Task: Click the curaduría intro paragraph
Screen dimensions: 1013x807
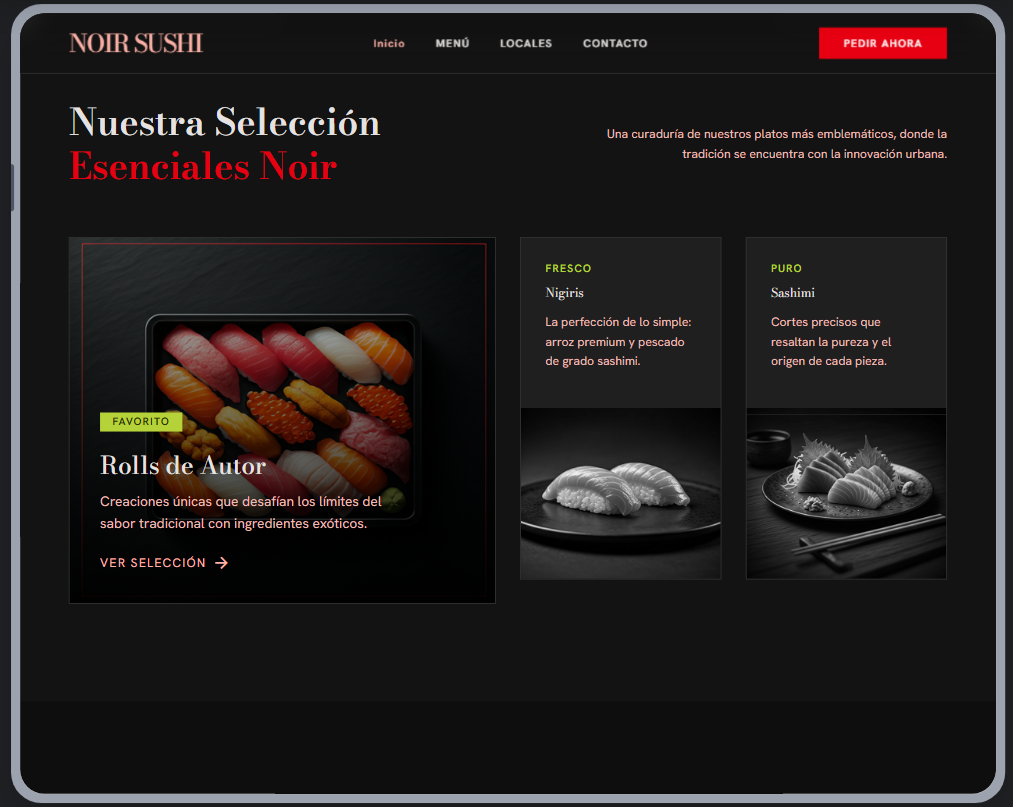Action: point(777,143)
